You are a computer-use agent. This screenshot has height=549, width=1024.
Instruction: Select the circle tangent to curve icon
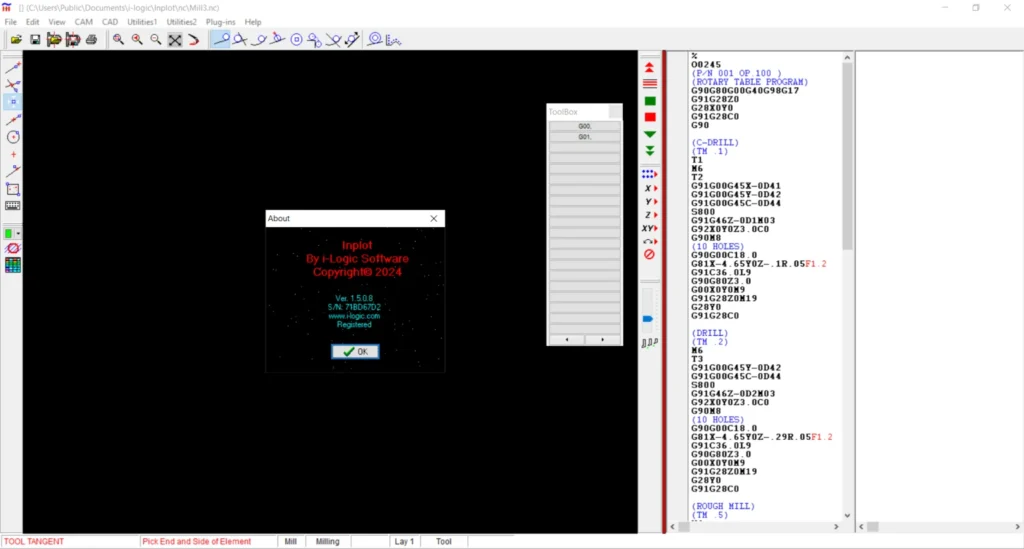pyautogui.click(x=259, y=40)
